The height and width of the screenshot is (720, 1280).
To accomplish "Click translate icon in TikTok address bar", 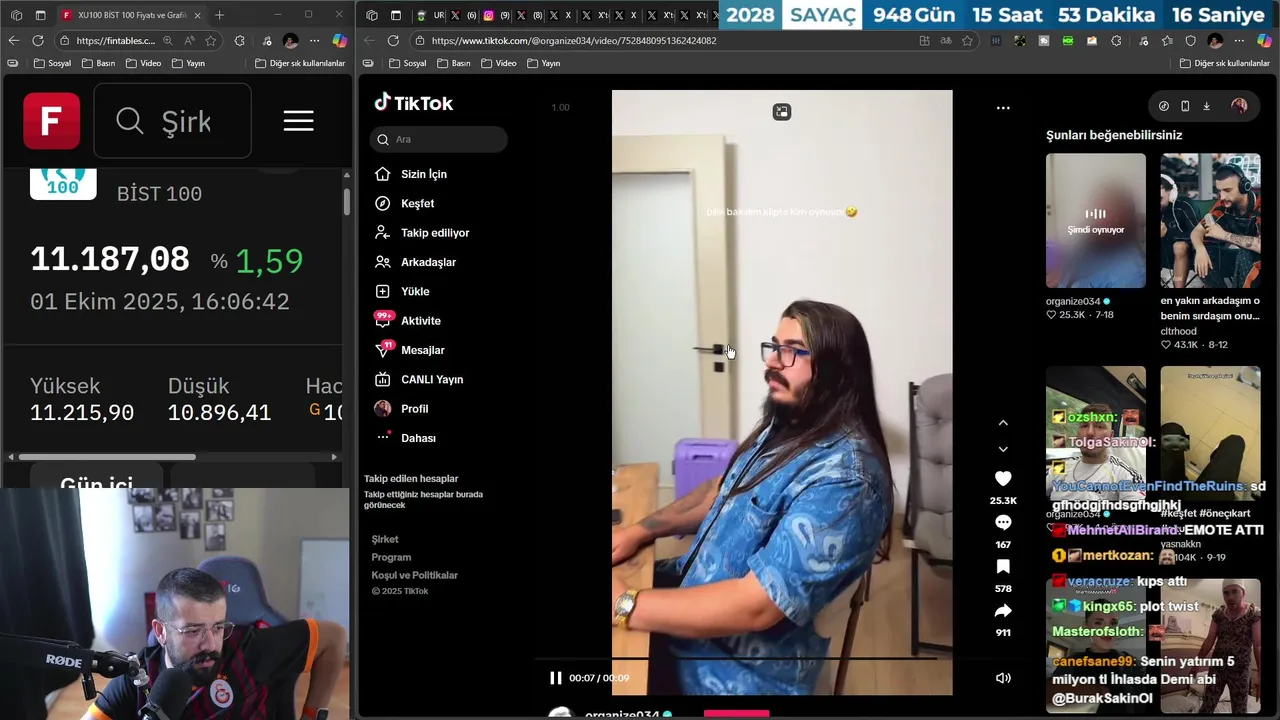I will [x=946, y=41].
